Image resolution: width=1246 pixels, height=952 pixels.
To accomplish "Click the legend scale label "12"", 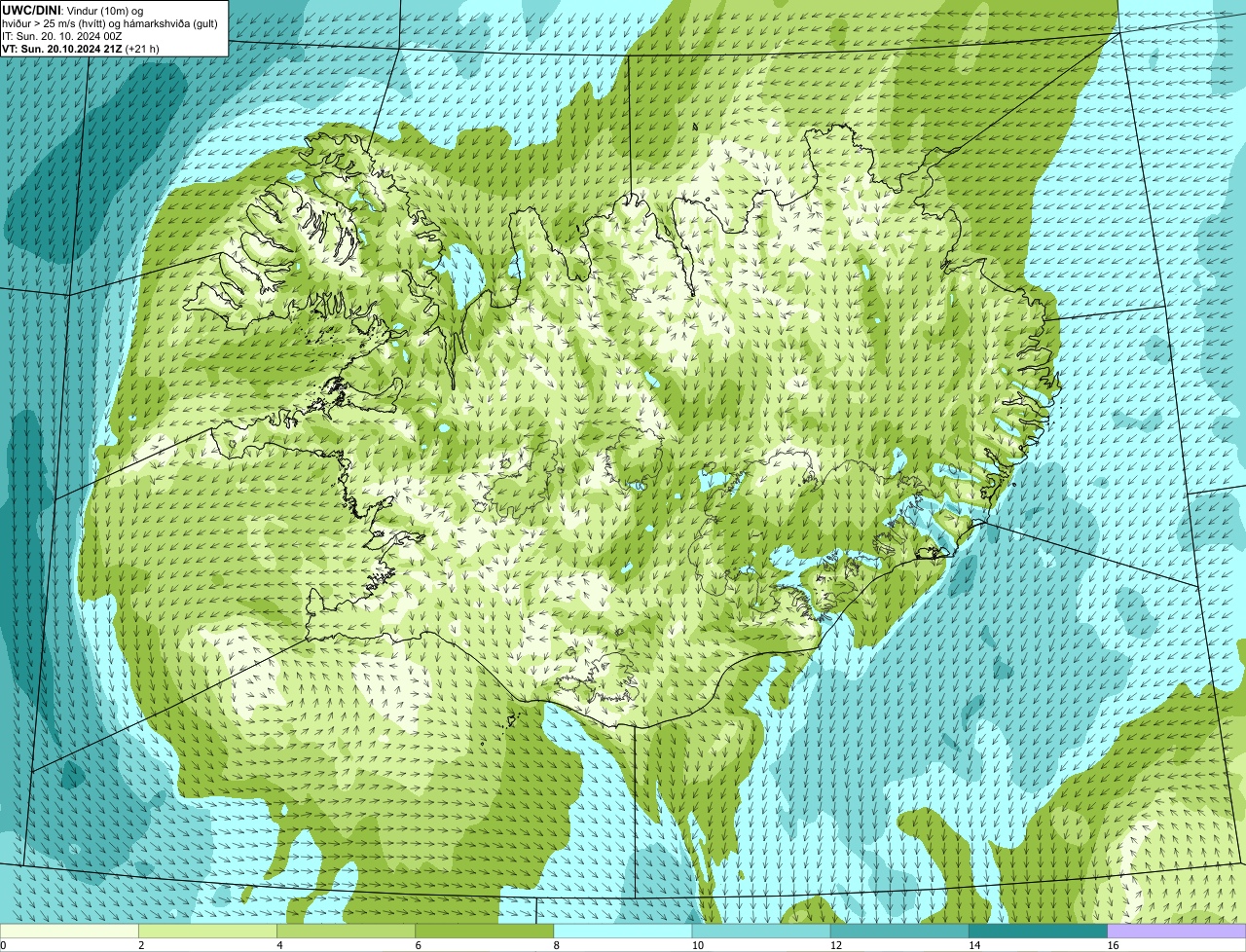I will tap(836, 945).
